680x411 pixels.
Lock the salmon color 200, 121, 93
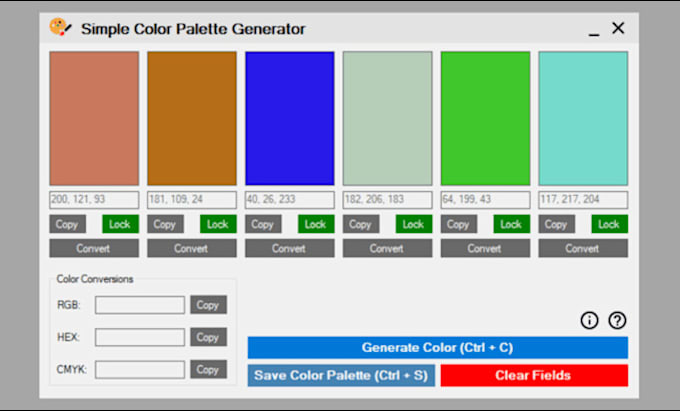[x=120, y=224]
